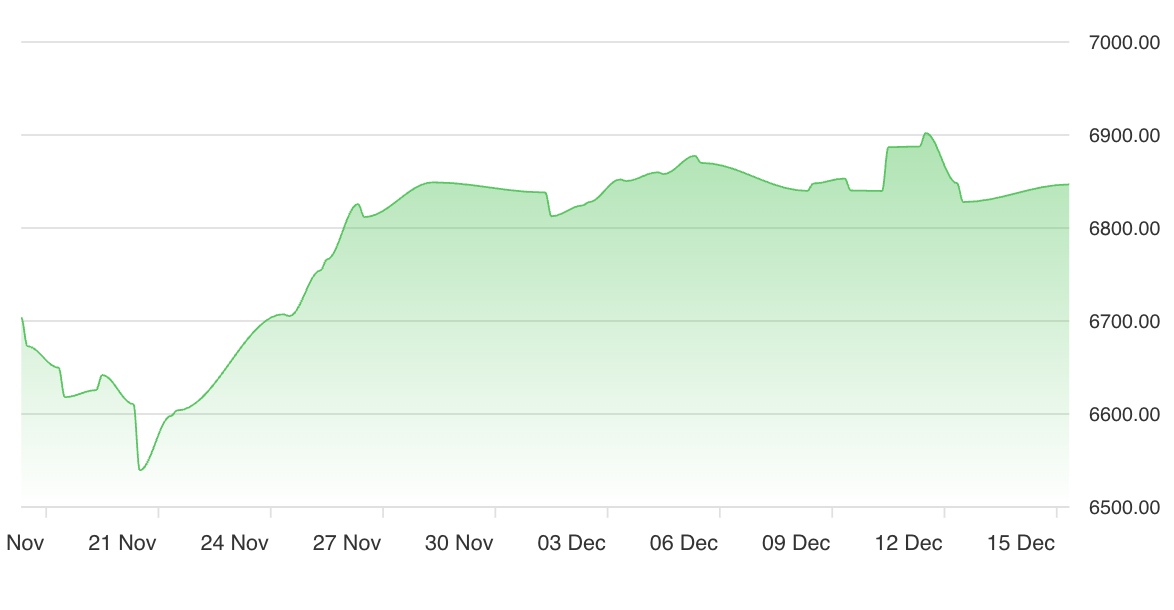Select the 24 Nov date label
Viewport: 1174px width, 610px height.
click(x=235, y=543)
